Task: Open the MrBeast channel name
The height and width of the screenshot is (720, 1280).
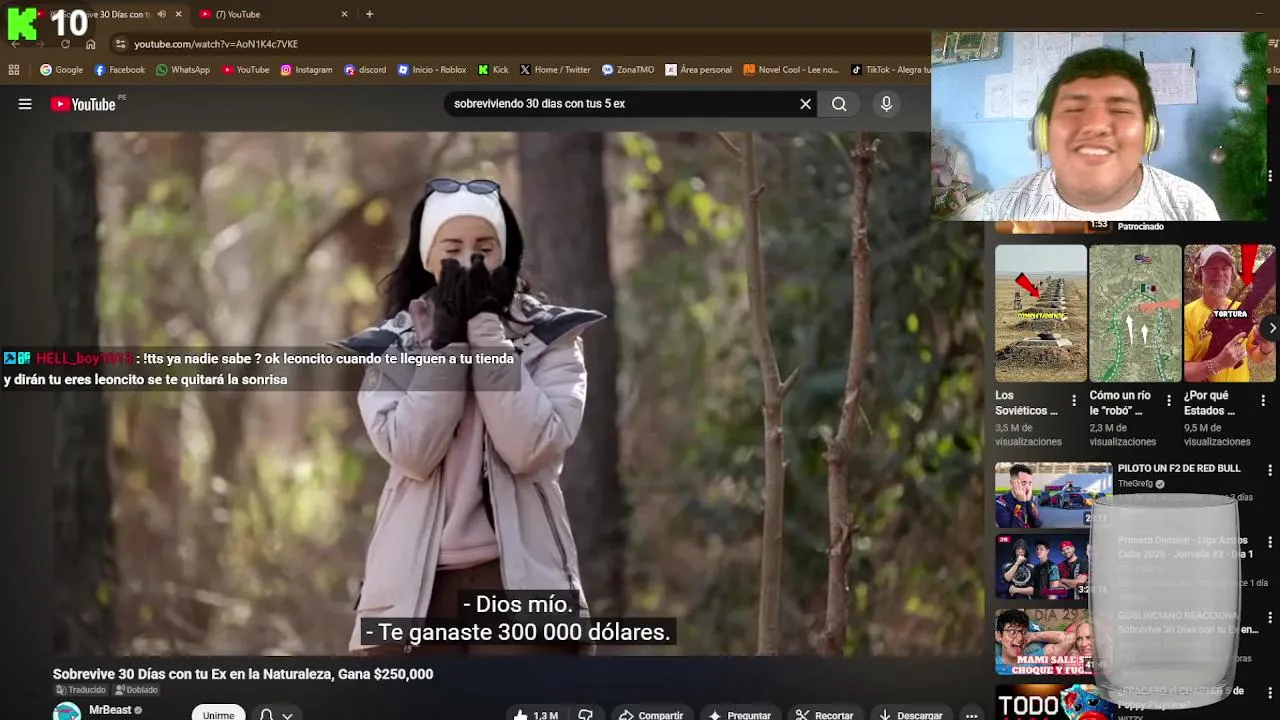Action: click(x=110, y=710)
